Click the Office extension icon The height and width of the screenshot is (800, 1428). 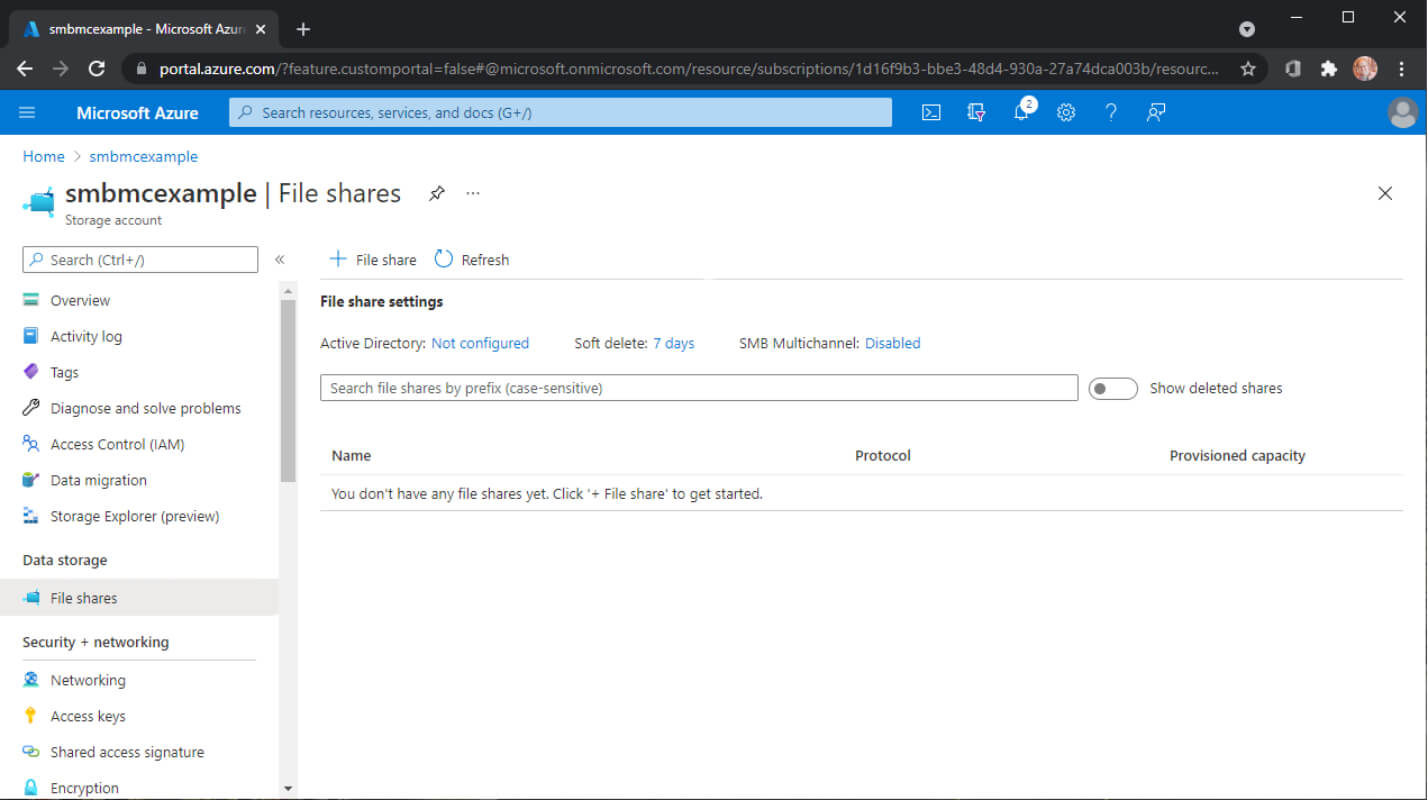(1293, 69)
